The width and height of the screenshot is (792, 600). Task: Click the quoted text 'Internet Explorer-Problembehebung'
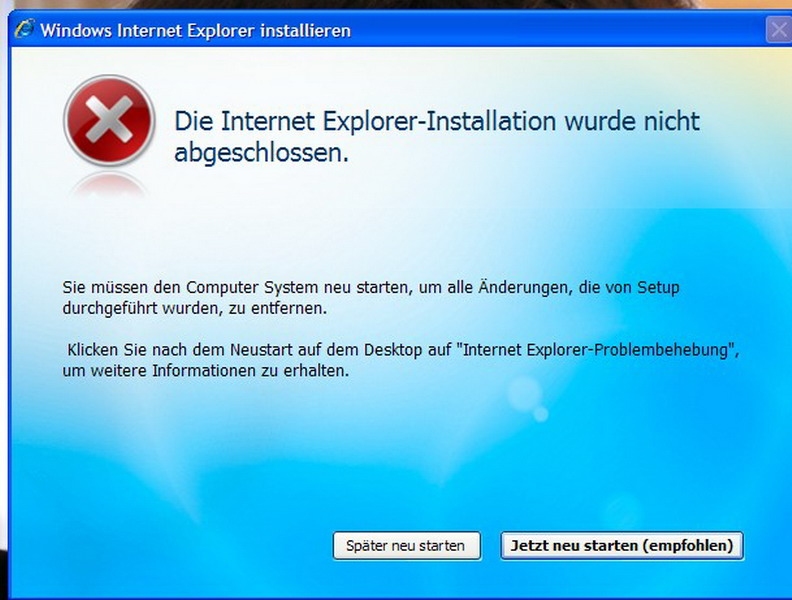click(x=599, y=349)
